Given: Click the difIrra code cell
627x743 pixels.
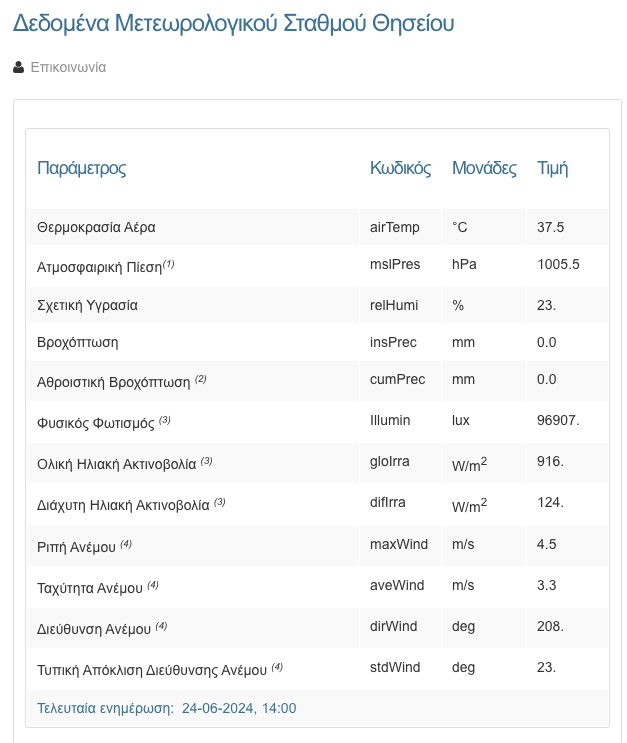Looking at the screenshot, I should click(x=387, y=502).
